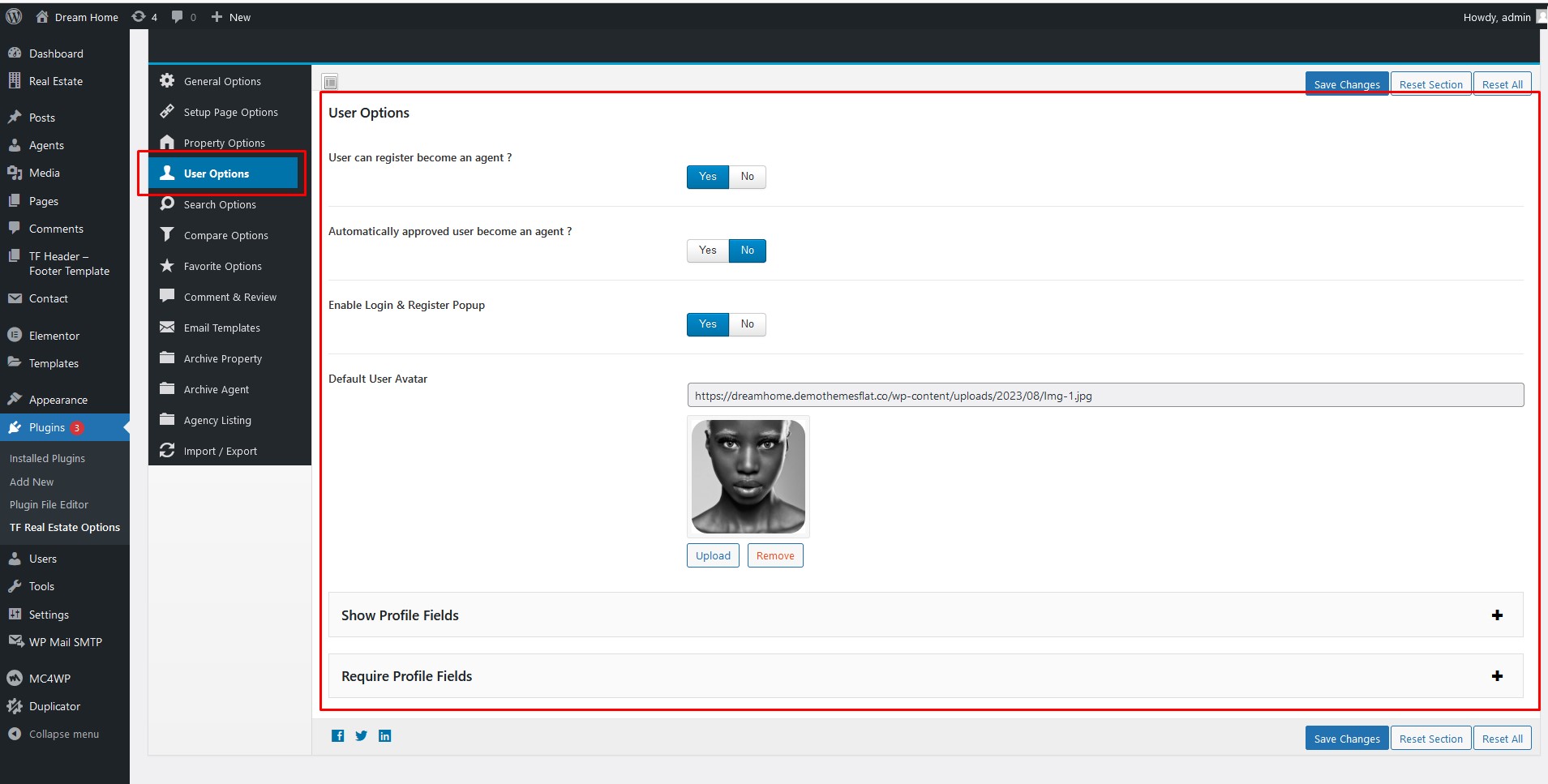Click the Compare Options funnel icon
Image resolution: width=1548 pixels, height=784 pixels.
[x=167, y=234]
